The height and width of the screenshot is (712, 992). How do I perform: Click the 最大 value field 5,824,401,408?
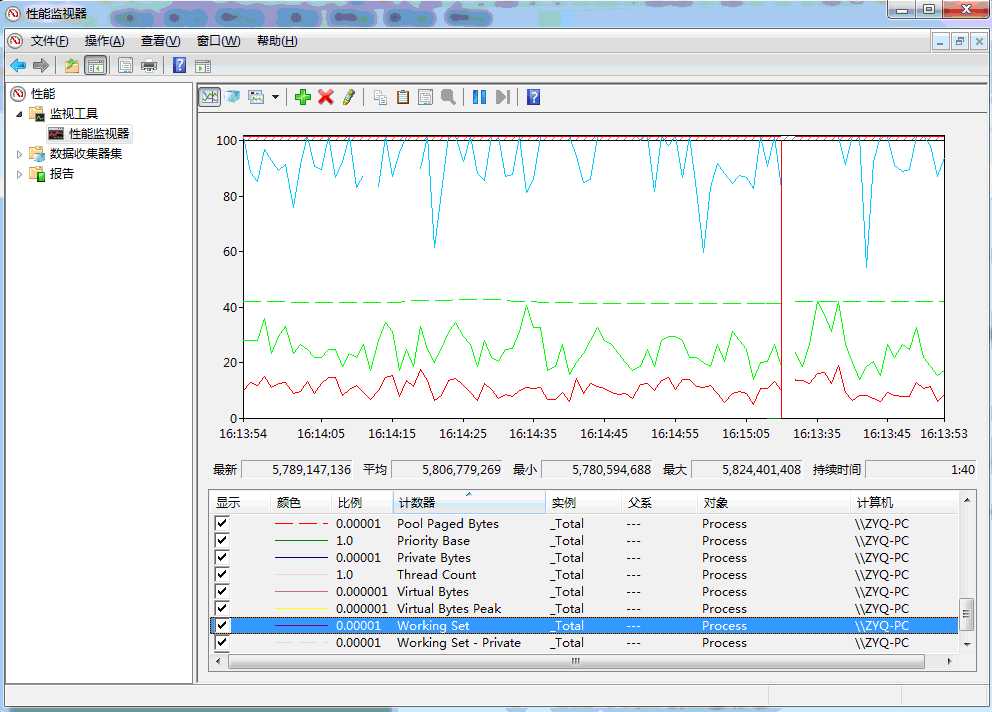point(747,470)
